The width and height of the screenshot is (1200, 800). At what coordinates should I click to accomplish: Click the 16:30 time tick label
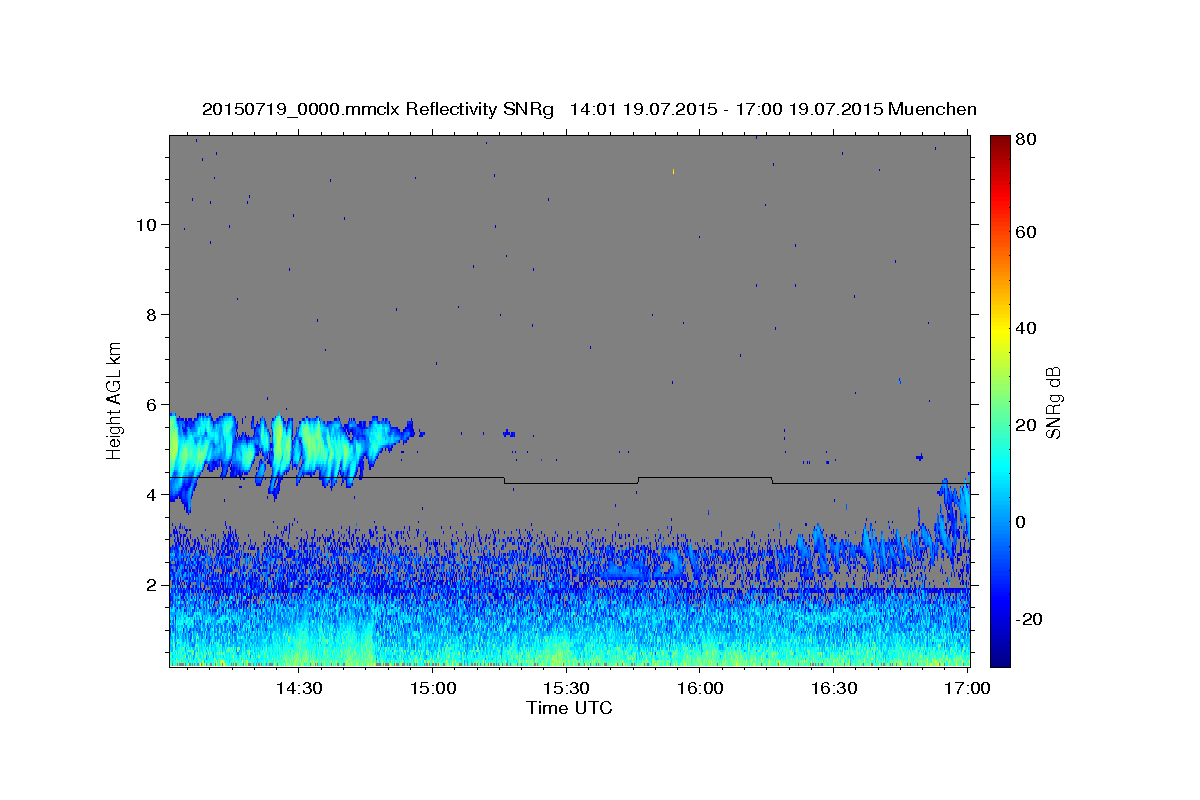[834, 689]
